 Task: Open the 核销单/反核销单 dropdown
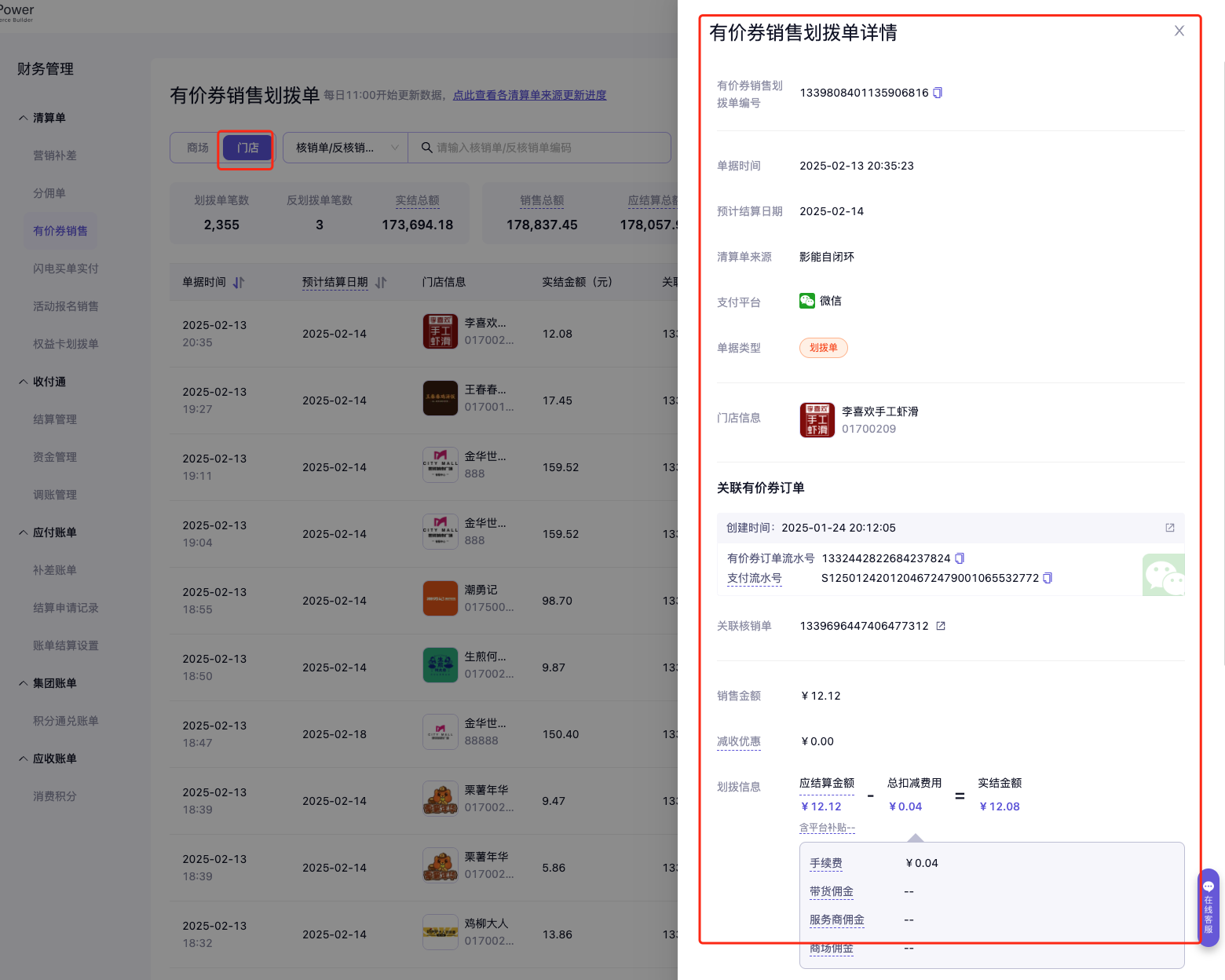[346, 148]
